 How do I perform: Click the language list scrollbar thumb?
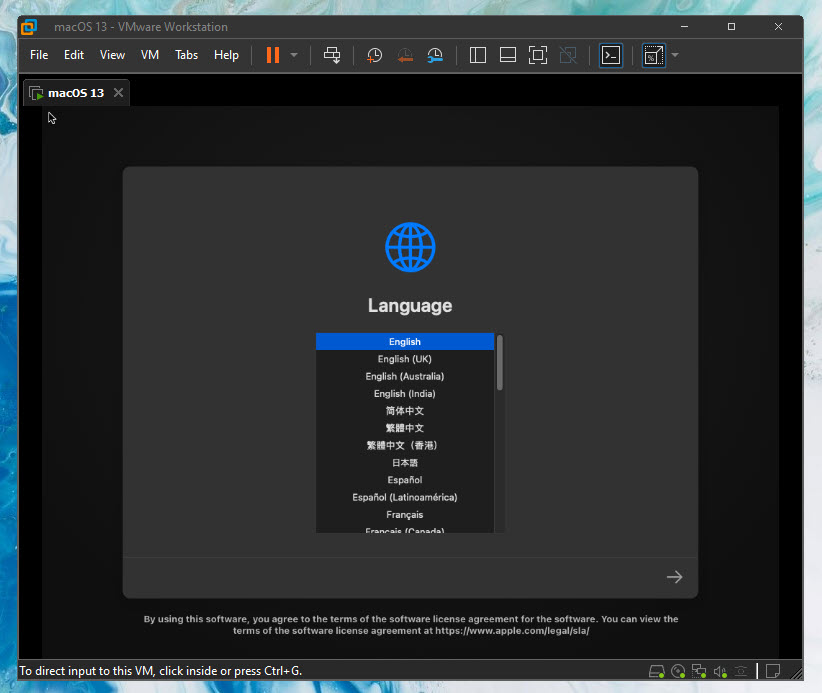pos(500,363)
